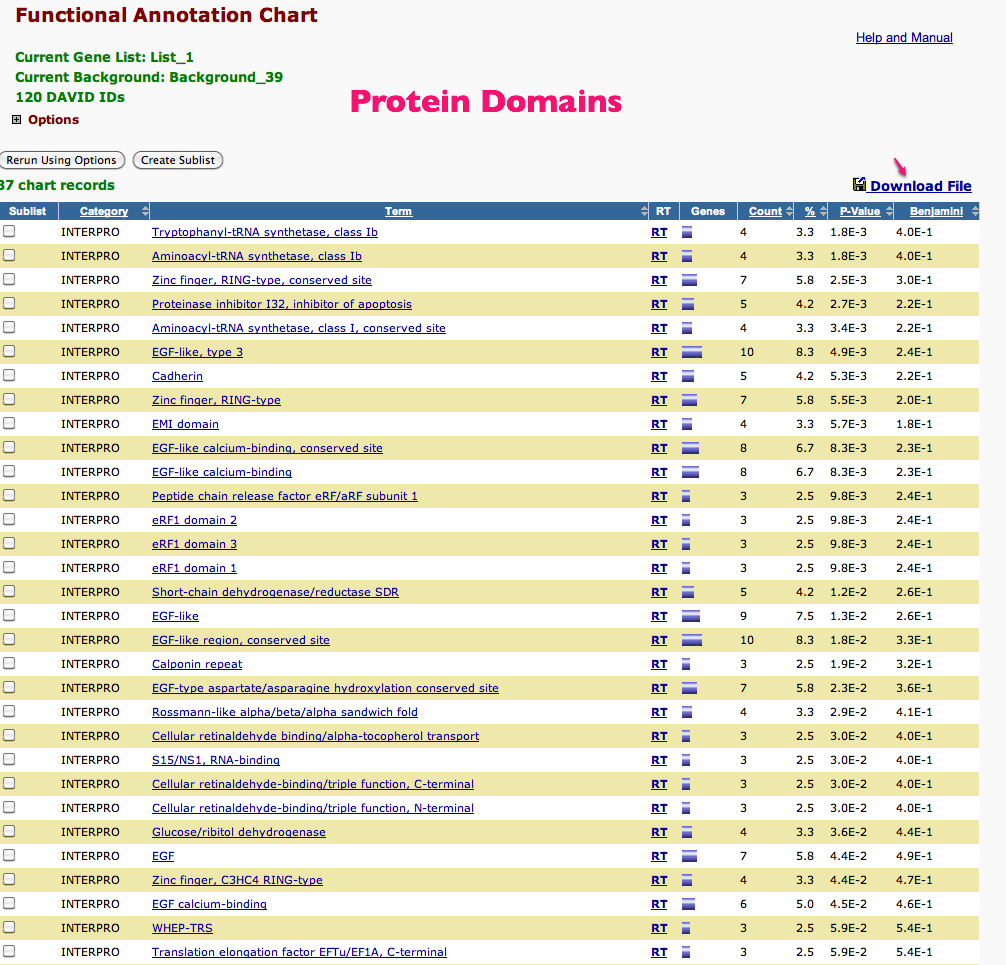Viewport: 1006px width, 965px height.
Task: Open Cellular retinaldehyde-binding/triple function, C-terminal link
Action: 312,784
